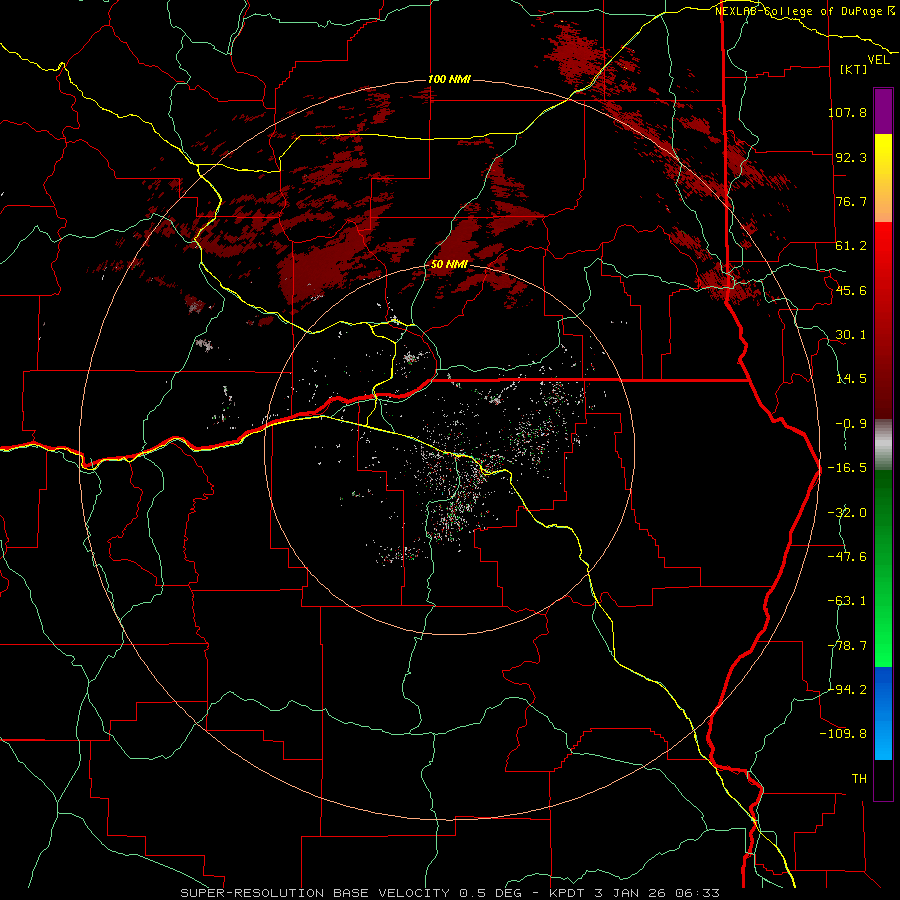Viewport: 900px width, 900px height.
Task: Click the 76.7 value on velocity scale
Action: pos(851,201)
